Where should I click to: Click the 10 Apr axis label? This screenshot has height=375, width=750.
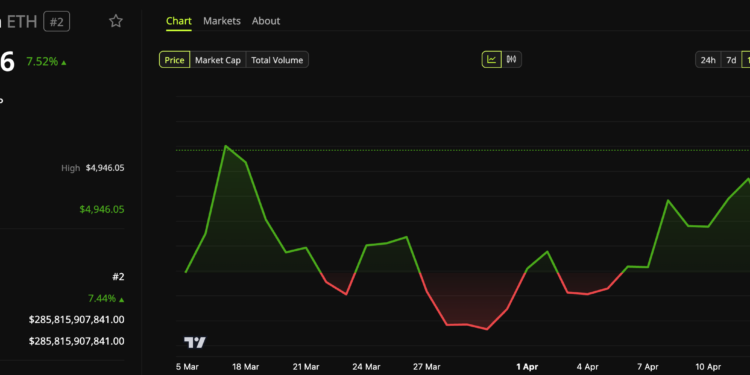[x=708, y=367]
